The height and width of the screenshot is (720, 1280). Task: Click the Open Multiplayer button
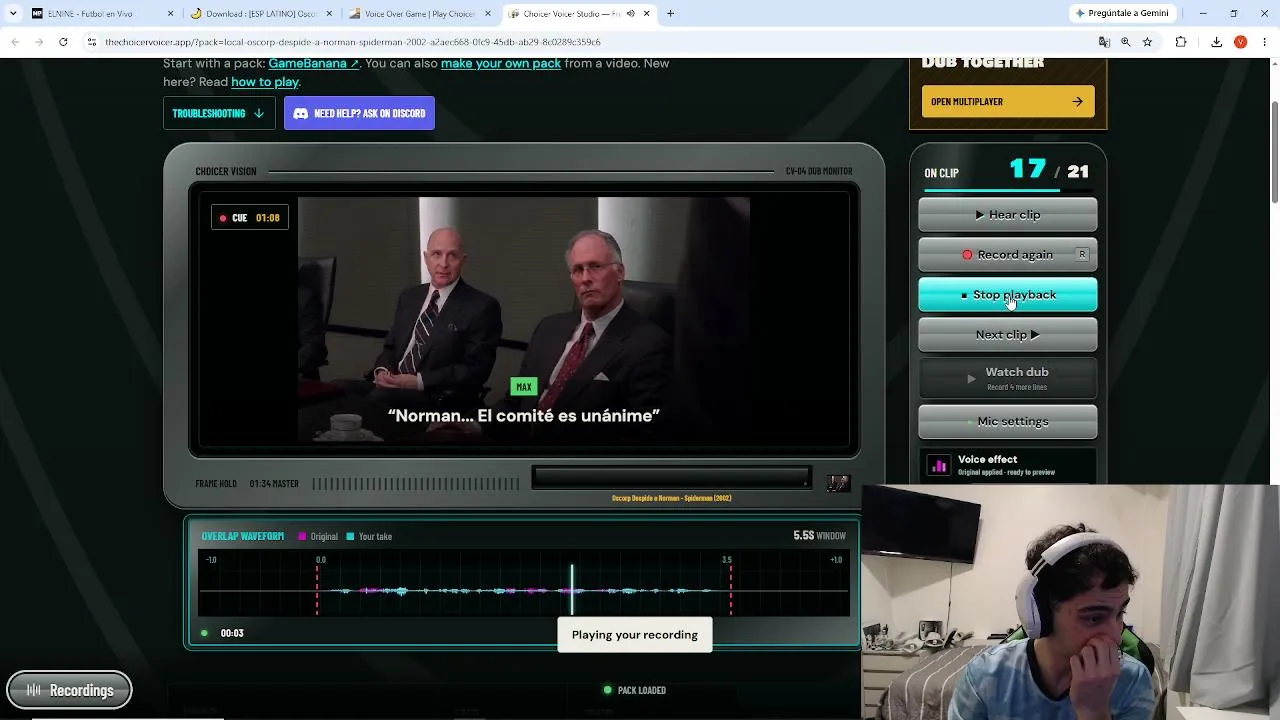1008,101
